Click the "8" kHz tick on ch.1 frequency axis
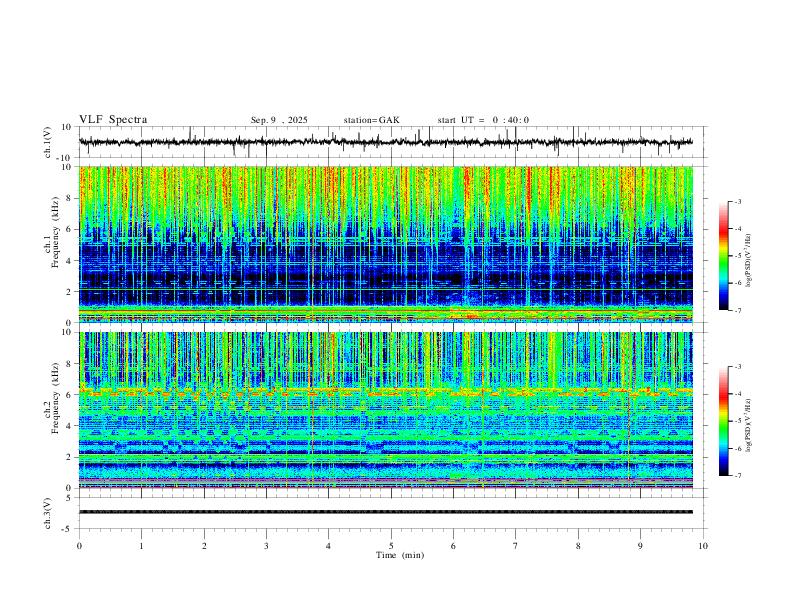Image resolution: width=792 pixels, height=612 pixels. [x=69, y=198]
